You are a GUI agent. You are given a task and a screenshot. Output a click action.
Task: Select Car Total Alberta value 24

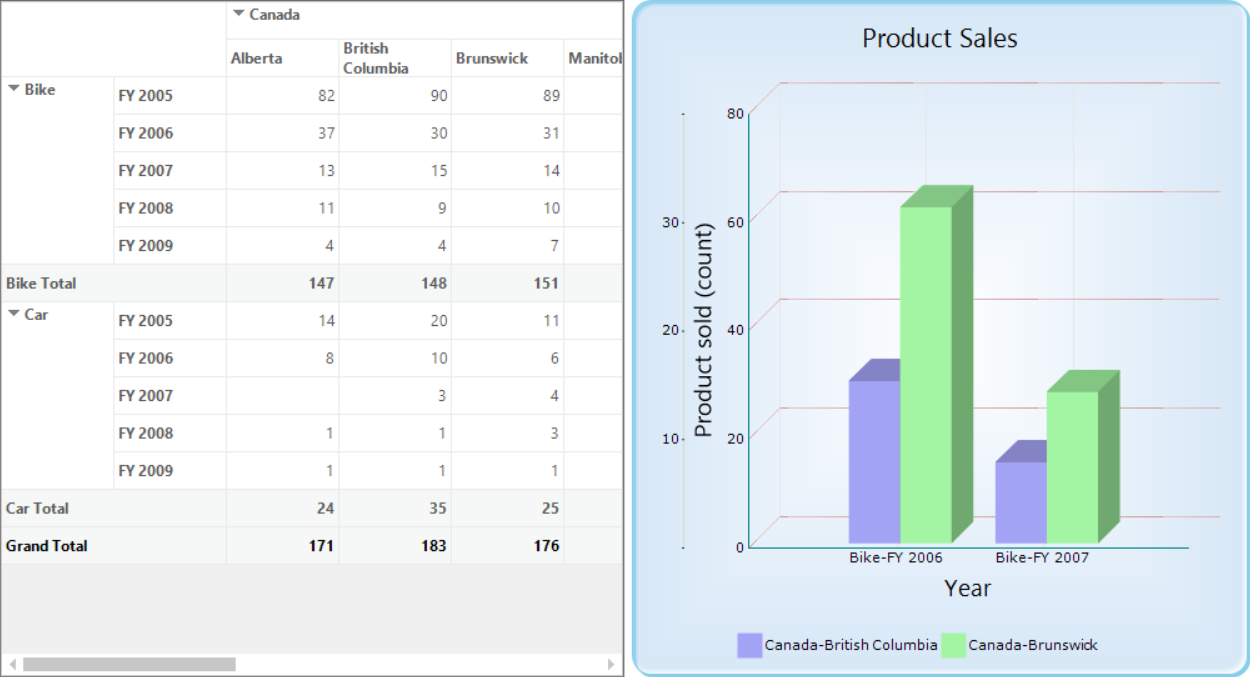pos(283,508)
